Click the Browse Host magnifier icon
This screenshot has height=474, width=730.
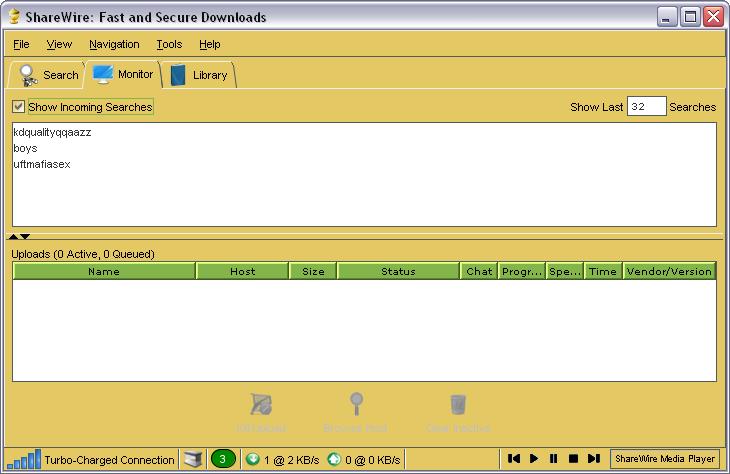click(356, 404)
